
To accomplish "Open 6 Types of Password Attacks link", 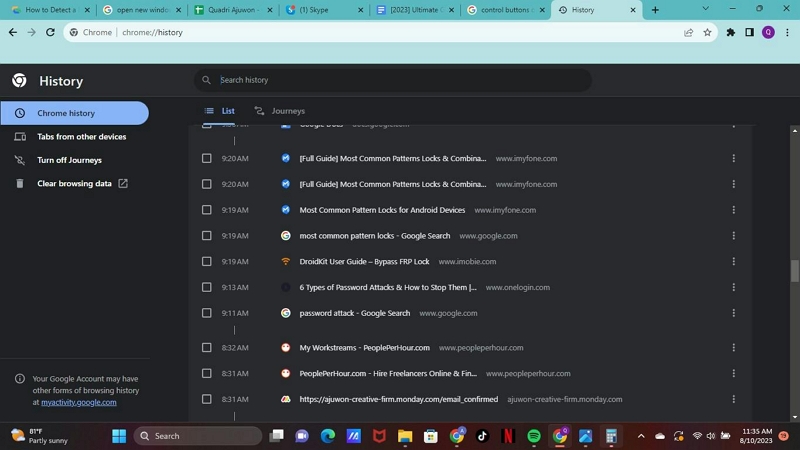I will 388,287.
